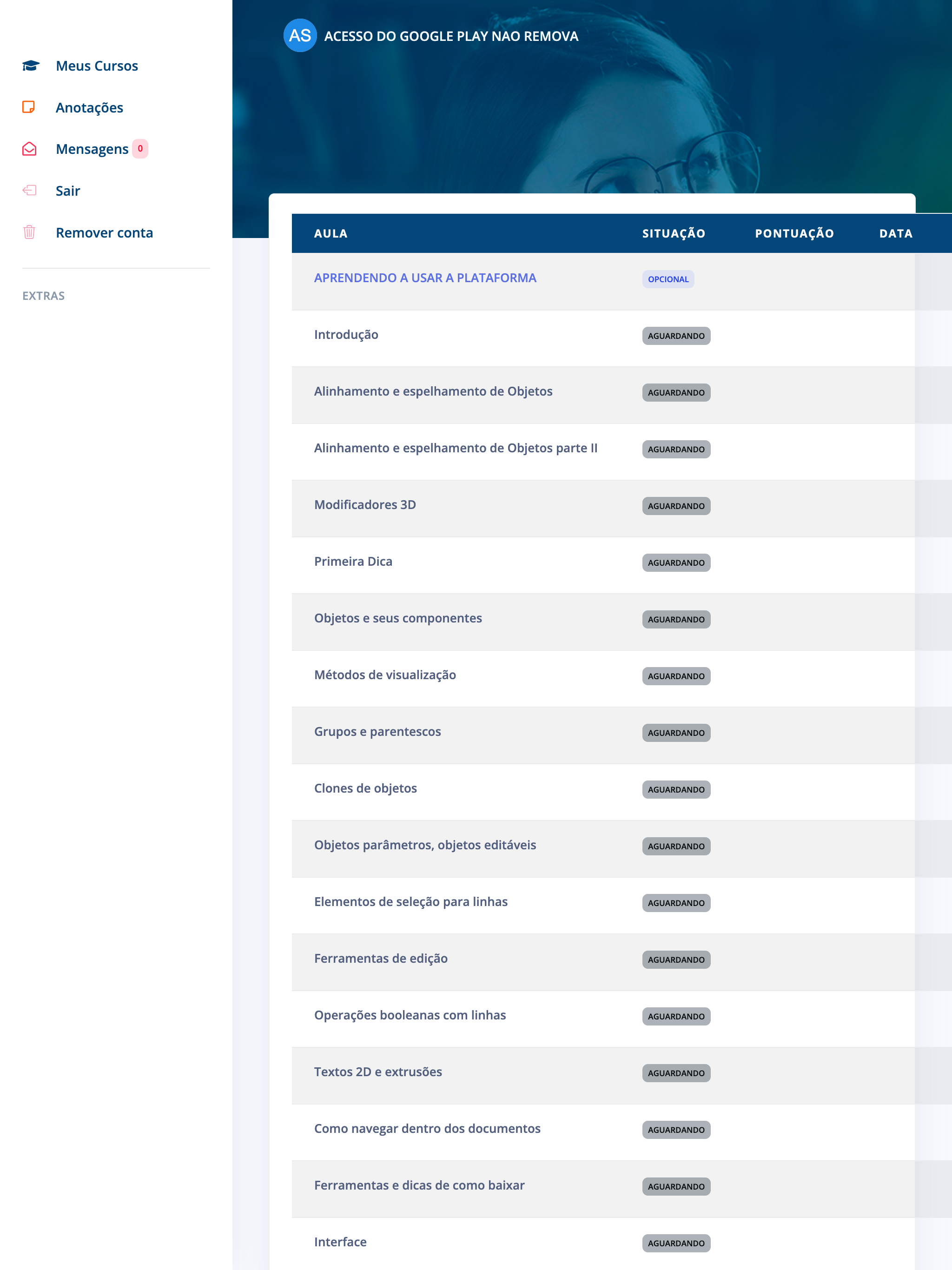This screenshot has height=1270, width=952.
Task: Click AGUARDANDO badge in Elementos de seleção para linhas row
Action: [676, 903]
